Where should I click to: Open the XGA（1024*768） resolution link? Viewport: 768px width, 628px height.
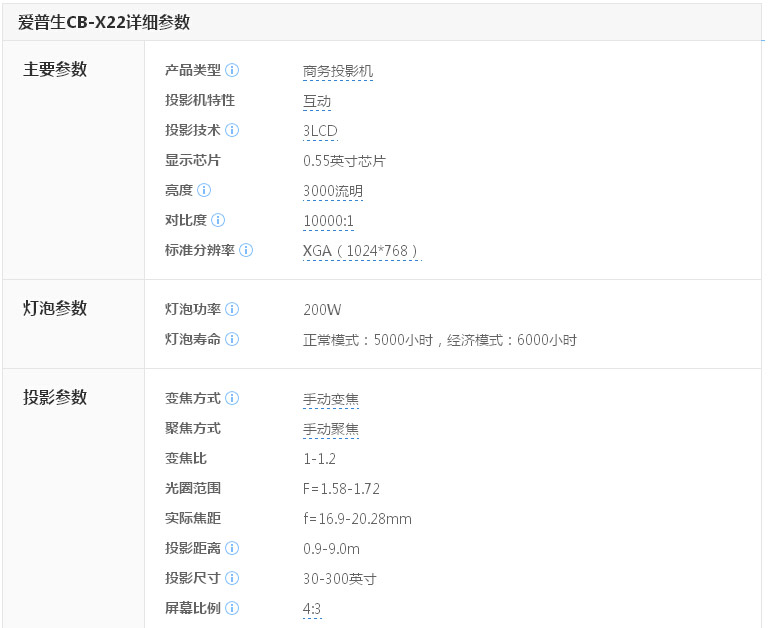[x=362, y=251]
